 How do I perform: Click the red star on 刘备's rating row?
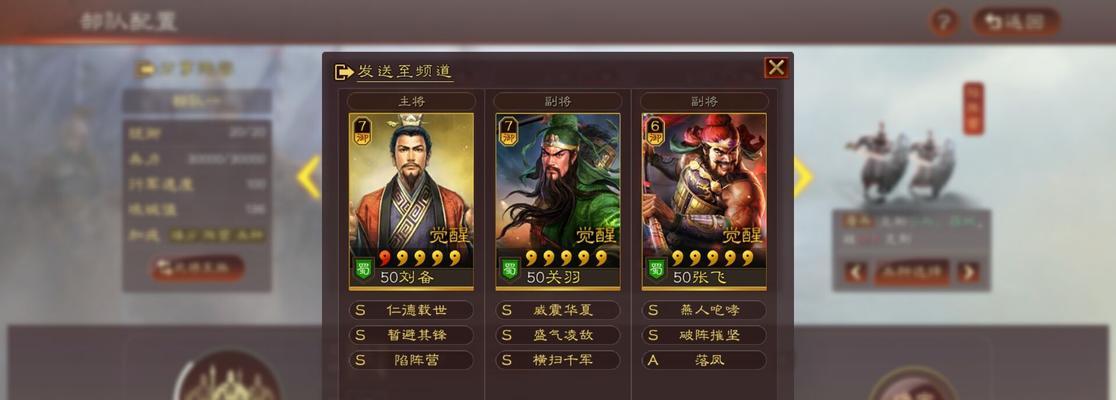[x=385, y=258]
